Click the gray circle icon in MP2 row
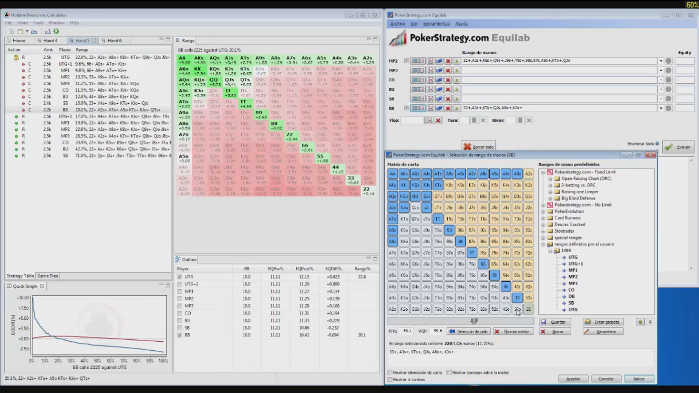Viewport: 699px width, 393px height. (x=668, y=61)
